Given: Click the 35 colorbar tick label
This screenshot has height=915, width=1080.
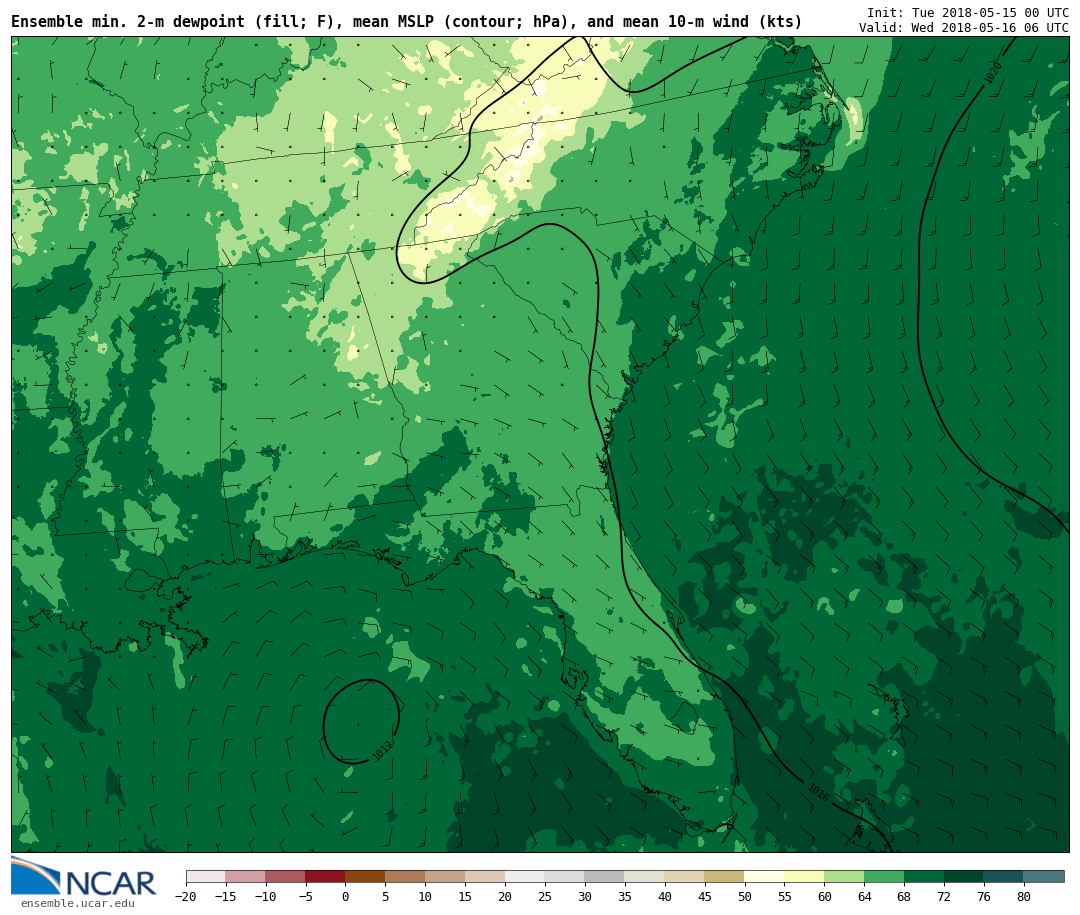Looking at the screenshot, I should tap(625, 896).
